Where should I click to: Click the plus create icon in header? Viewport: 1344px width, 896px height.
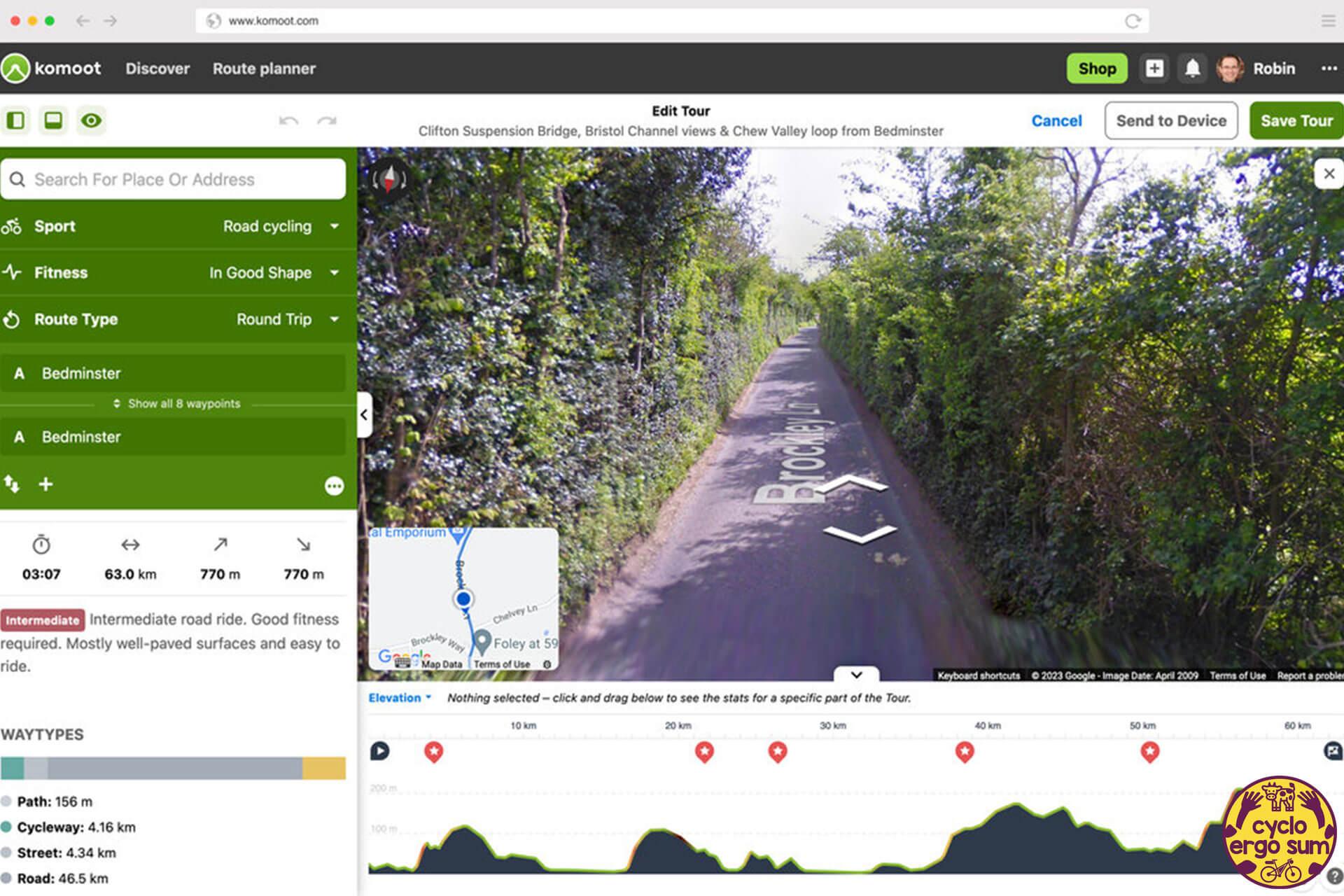[x=1154, y=69]
